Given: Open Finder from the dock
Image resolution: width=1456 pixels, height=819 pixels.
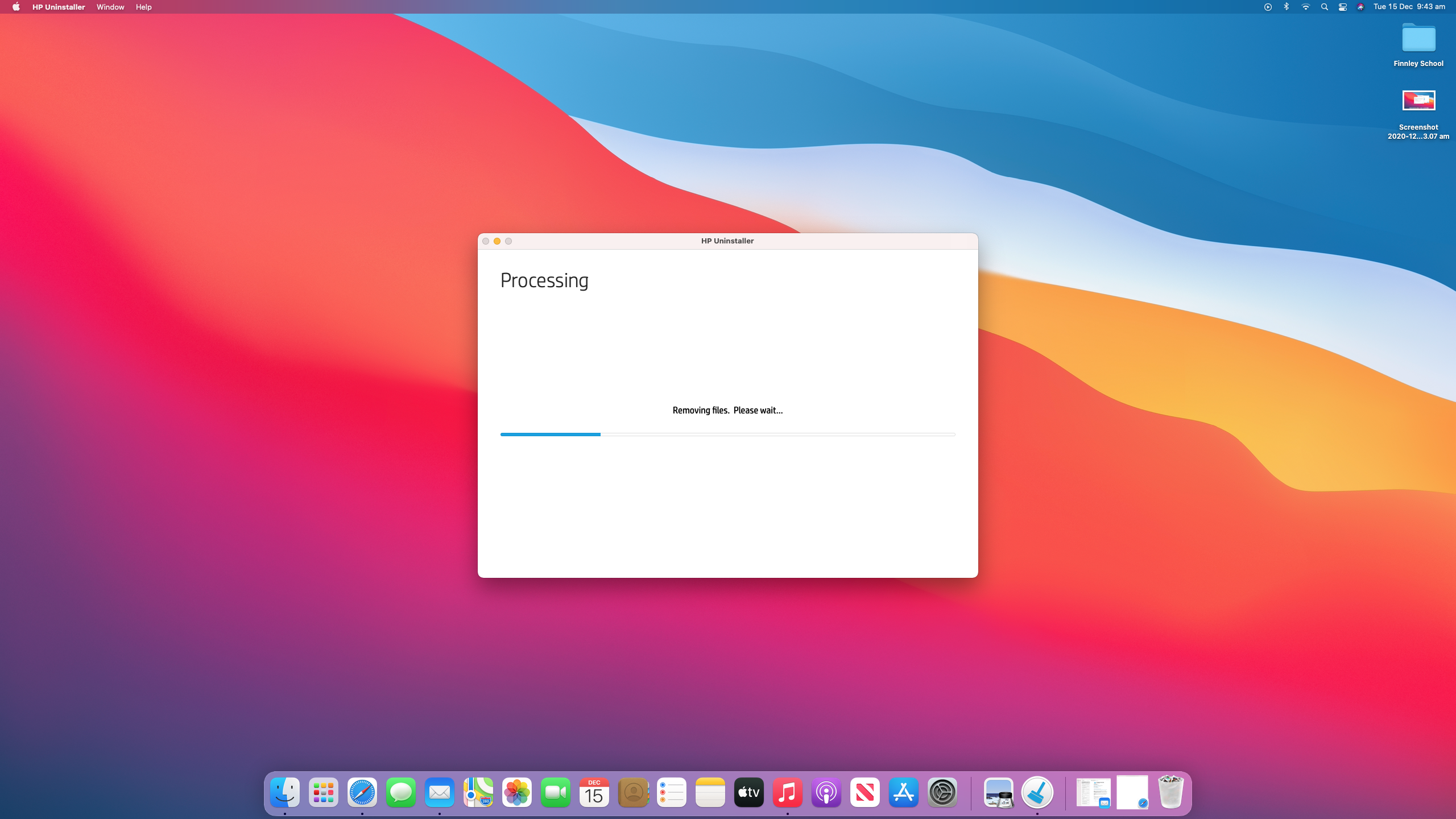Looking at the screenshot, I should pyautogui.click(x=285, y=792).
